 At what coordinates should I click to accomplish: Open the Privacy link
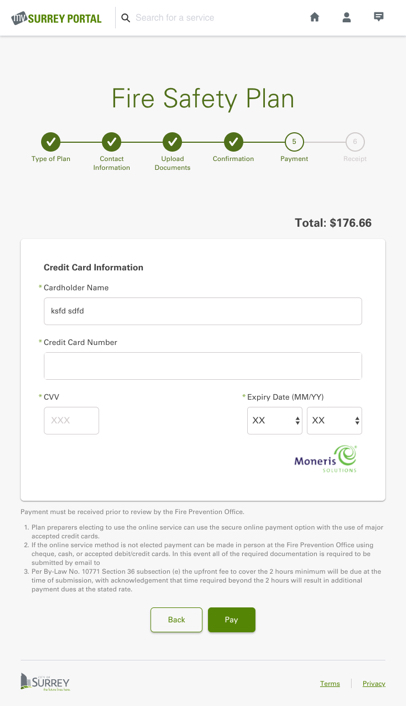(374, 683)
